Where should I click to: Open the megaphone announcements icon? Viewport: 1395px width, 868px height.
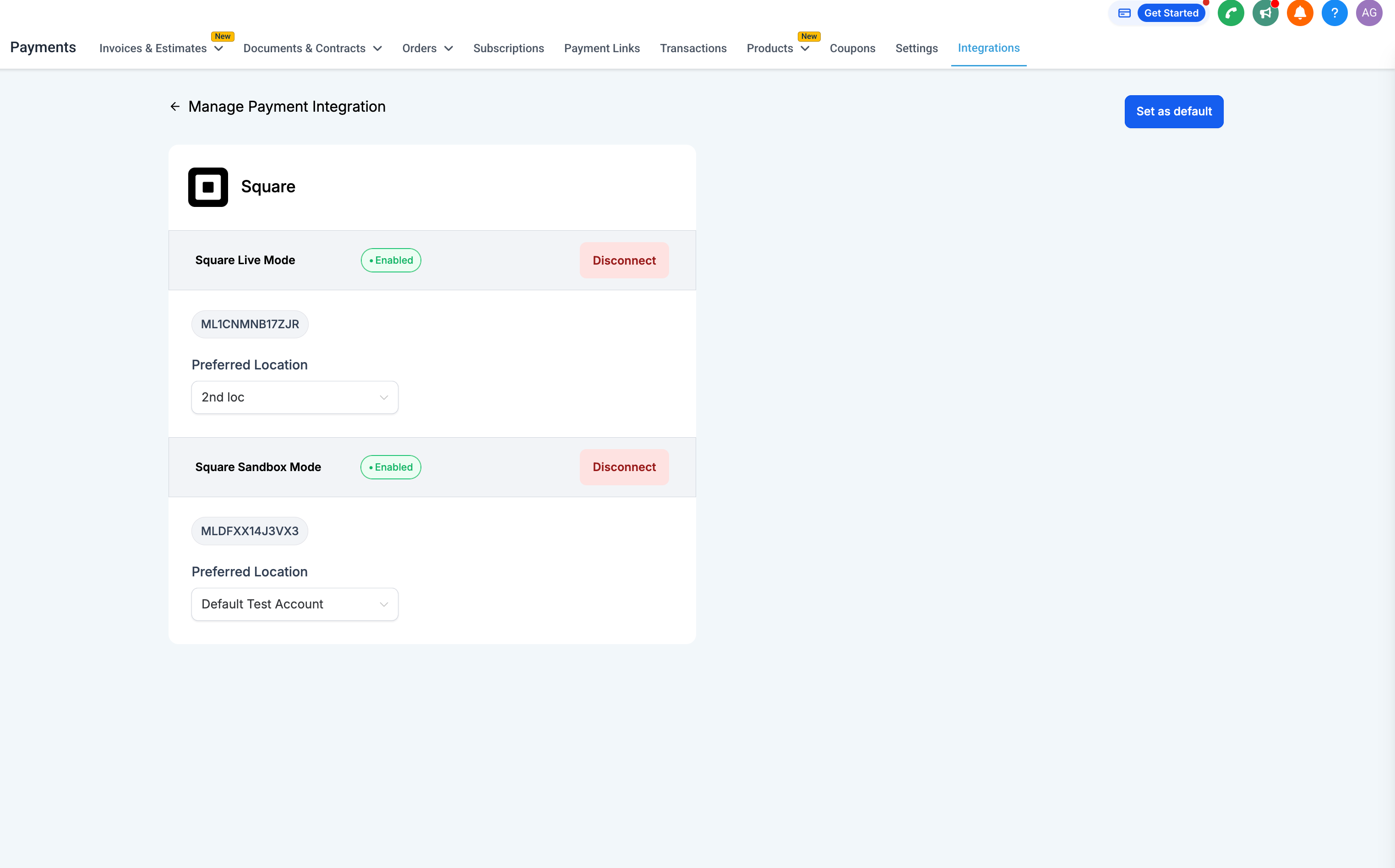[1264, 13]
